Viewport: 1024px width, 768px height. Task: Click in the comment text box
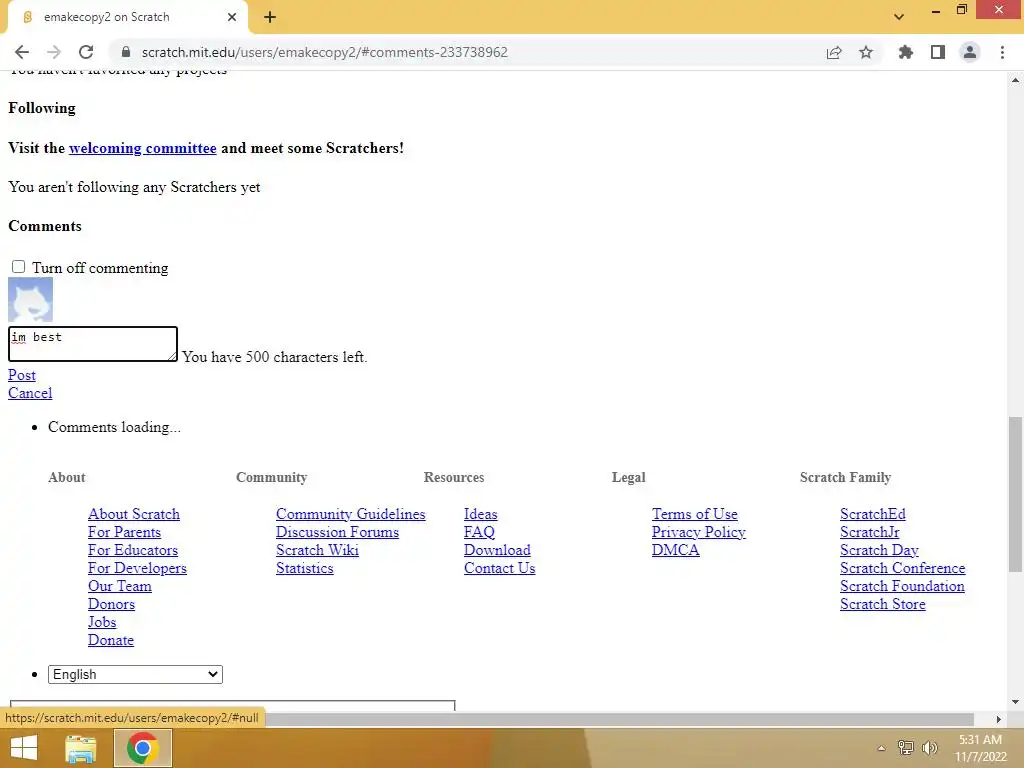(93, 344)
